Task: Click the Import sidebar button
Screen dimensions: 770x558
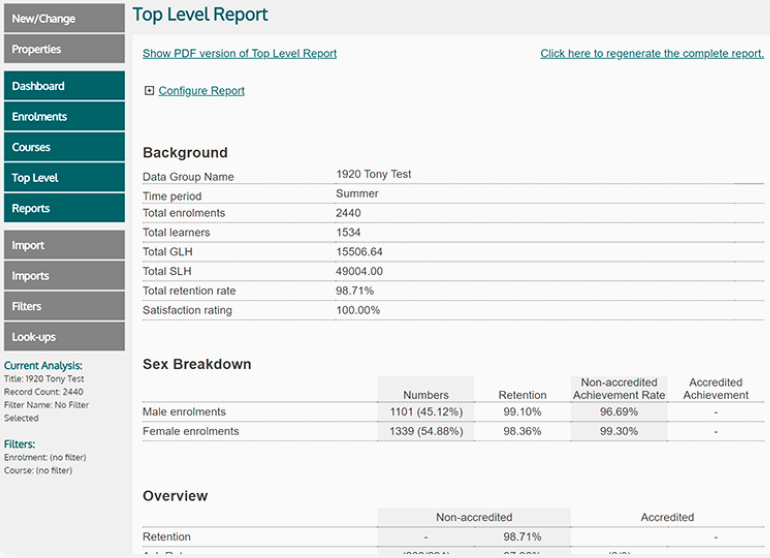Action: tap(64, 245)
